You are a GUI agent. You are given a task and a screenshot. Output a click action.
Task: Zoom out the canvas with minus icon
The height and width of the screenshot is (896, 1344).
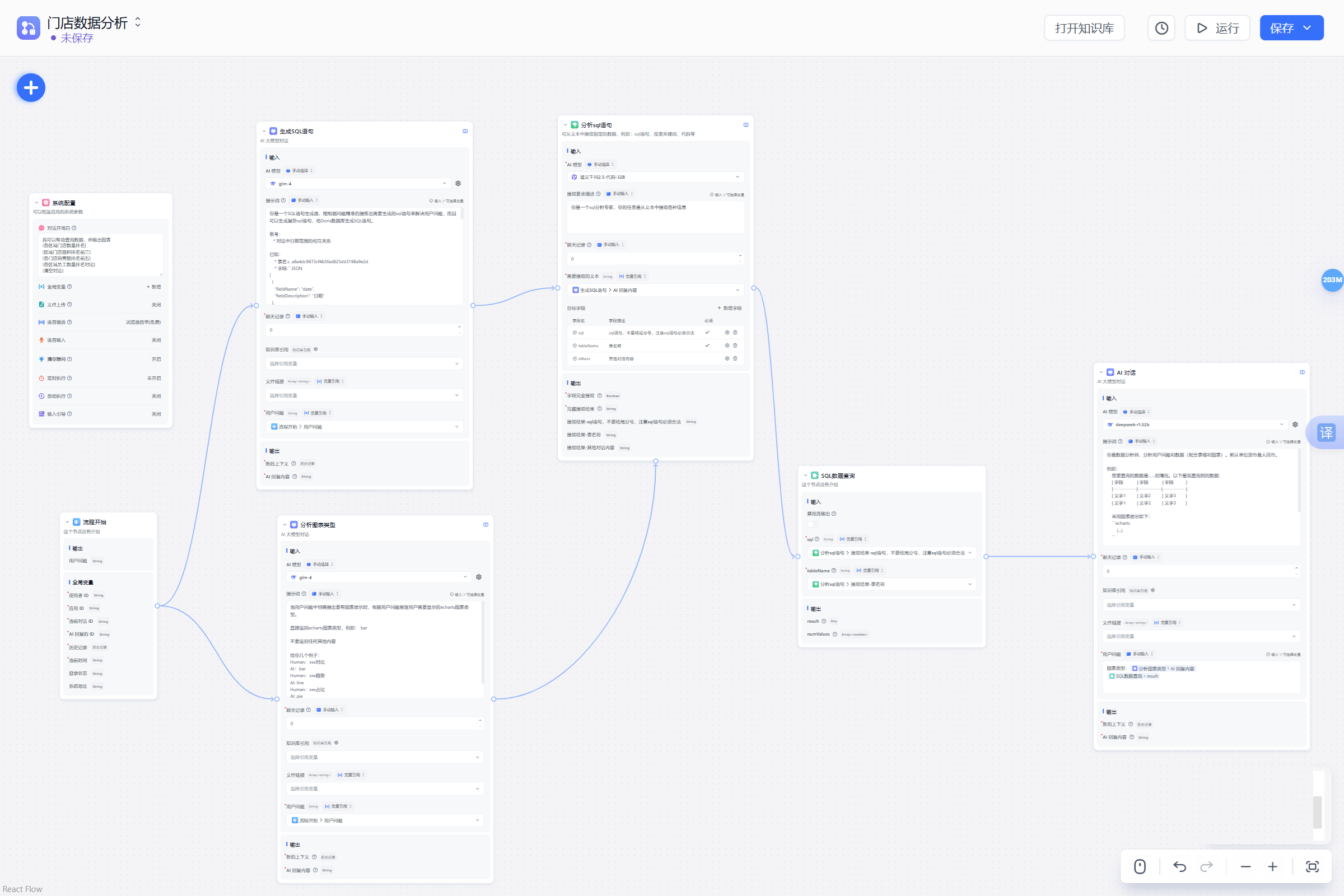[x=1245, y=867]
